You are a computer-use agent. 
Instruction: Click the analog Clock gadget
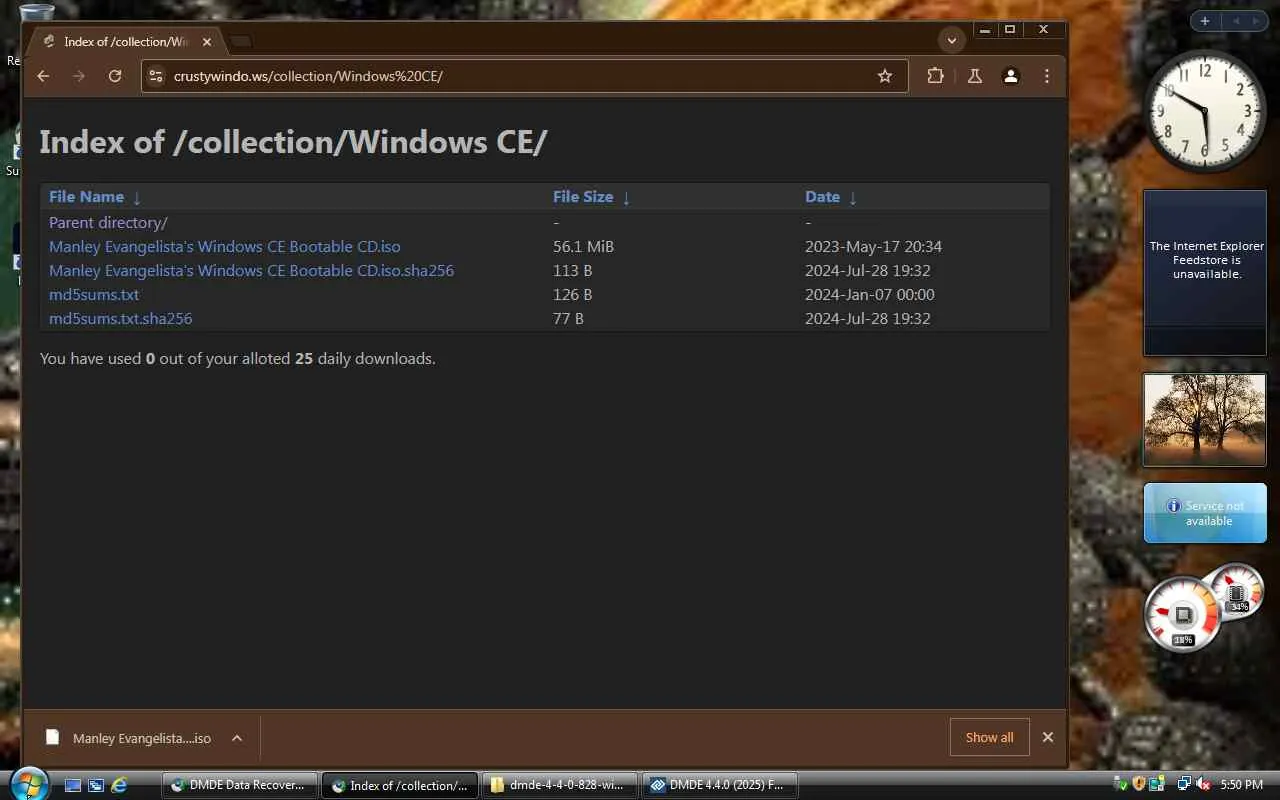[1205, 111]
